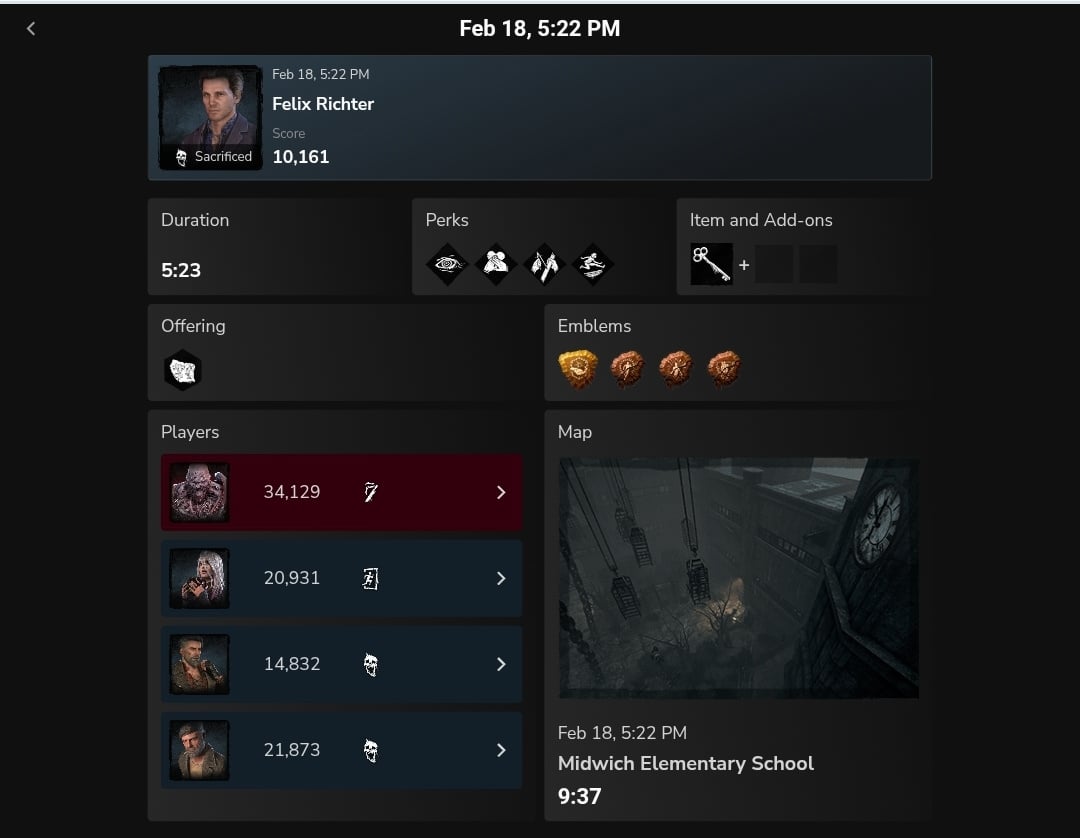The height and width of the screenshot is (838, 1080).
Task: Click the score 21,873
Action: tap(292, 750)
